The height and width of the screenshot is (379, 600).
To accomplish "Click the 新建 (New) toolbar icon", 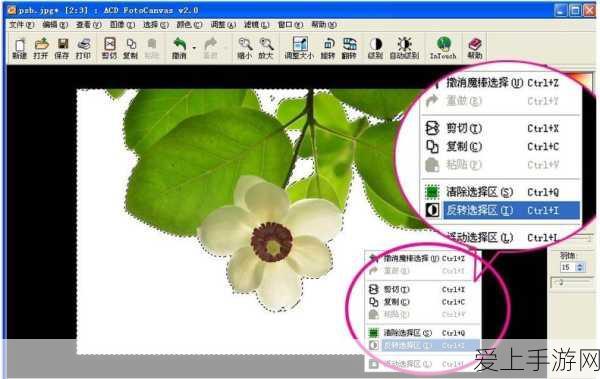I will (x=20, y=48).
